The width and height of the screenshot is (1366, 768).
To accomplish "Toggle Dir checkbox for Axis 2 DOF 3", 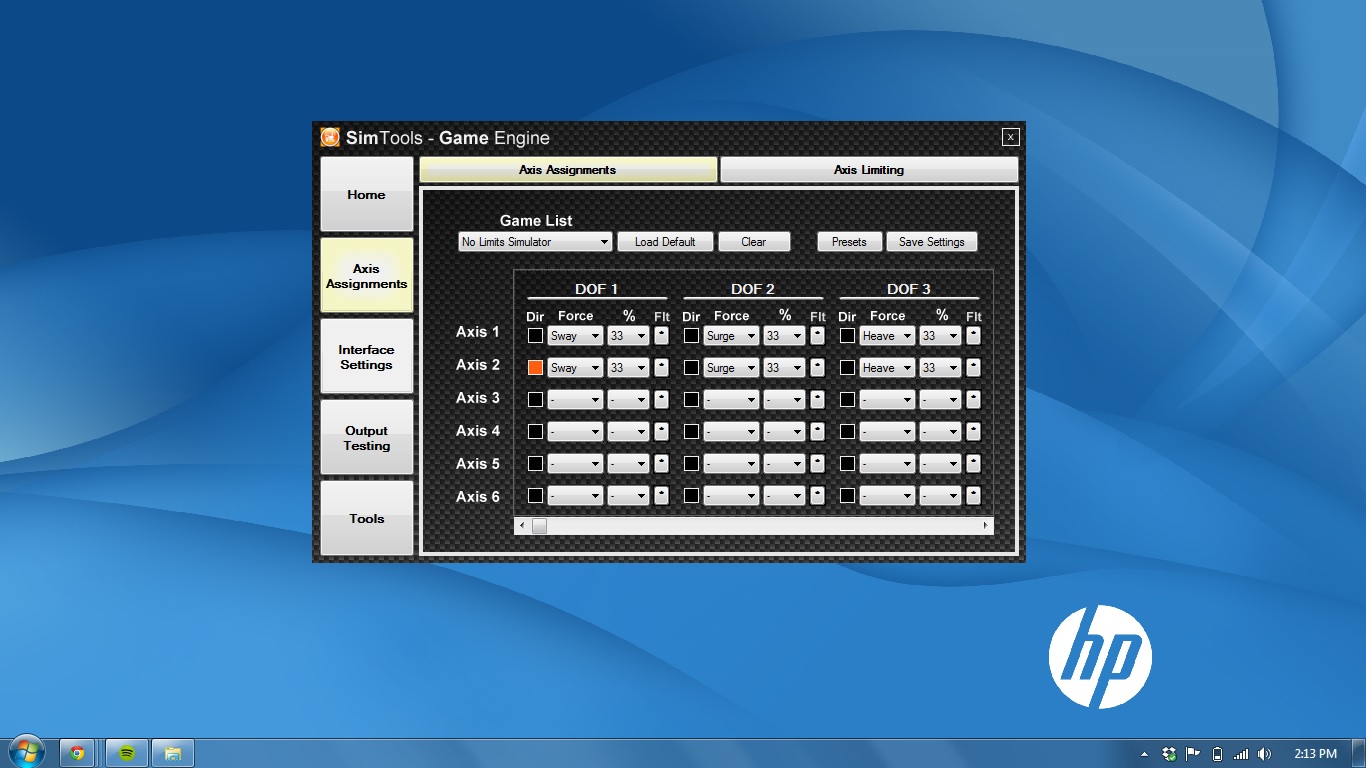I will click(847, 368).
